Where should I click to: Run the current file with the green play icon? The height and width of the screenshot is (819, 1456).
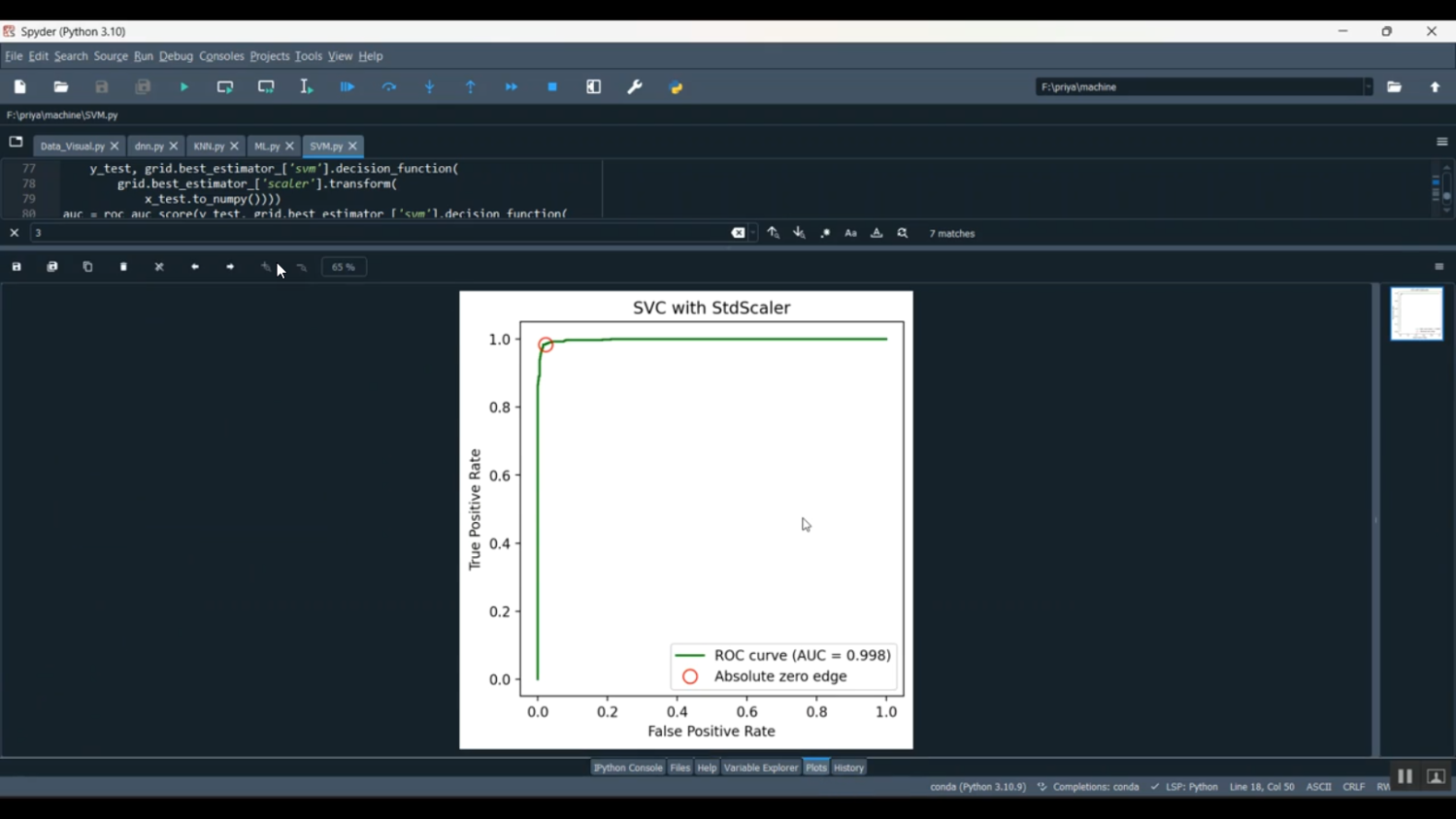[x=184, y=87]
